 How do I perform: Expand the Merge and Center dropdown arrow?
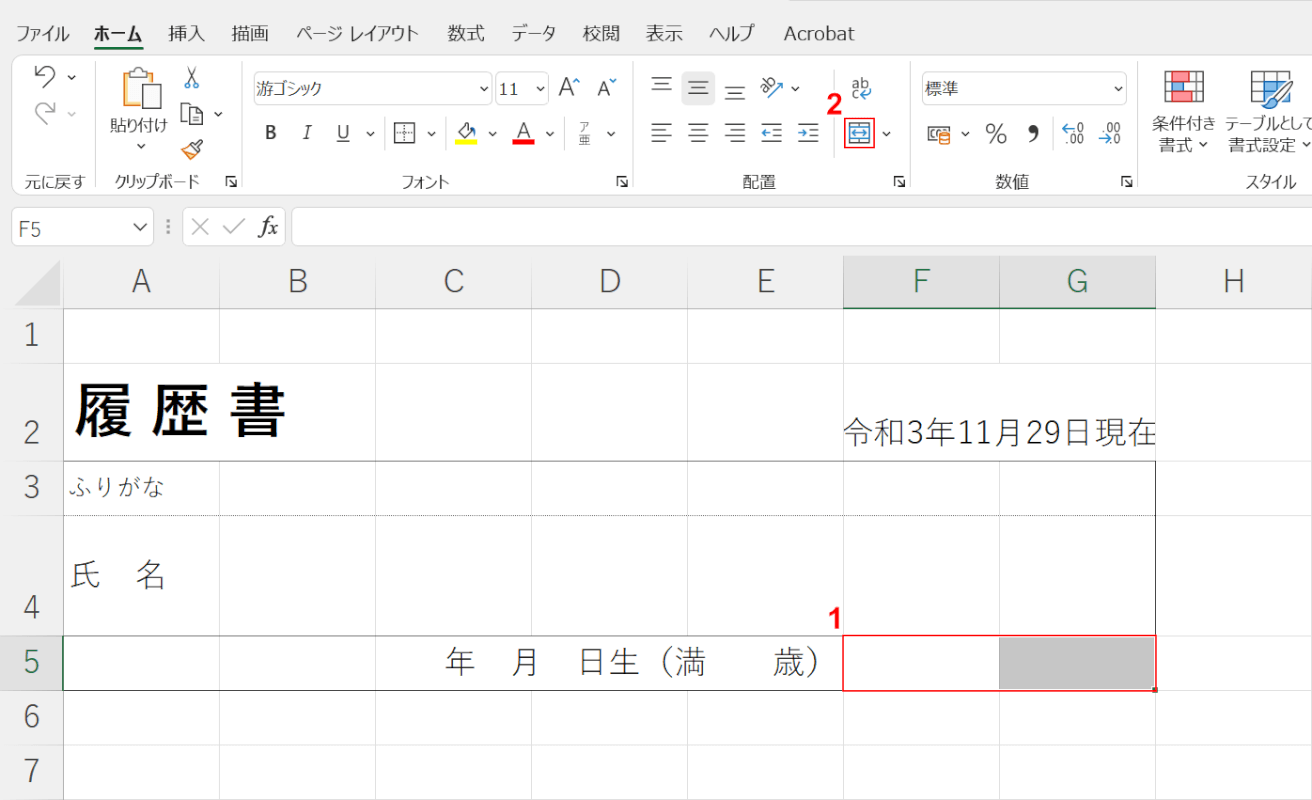(886, 133)
